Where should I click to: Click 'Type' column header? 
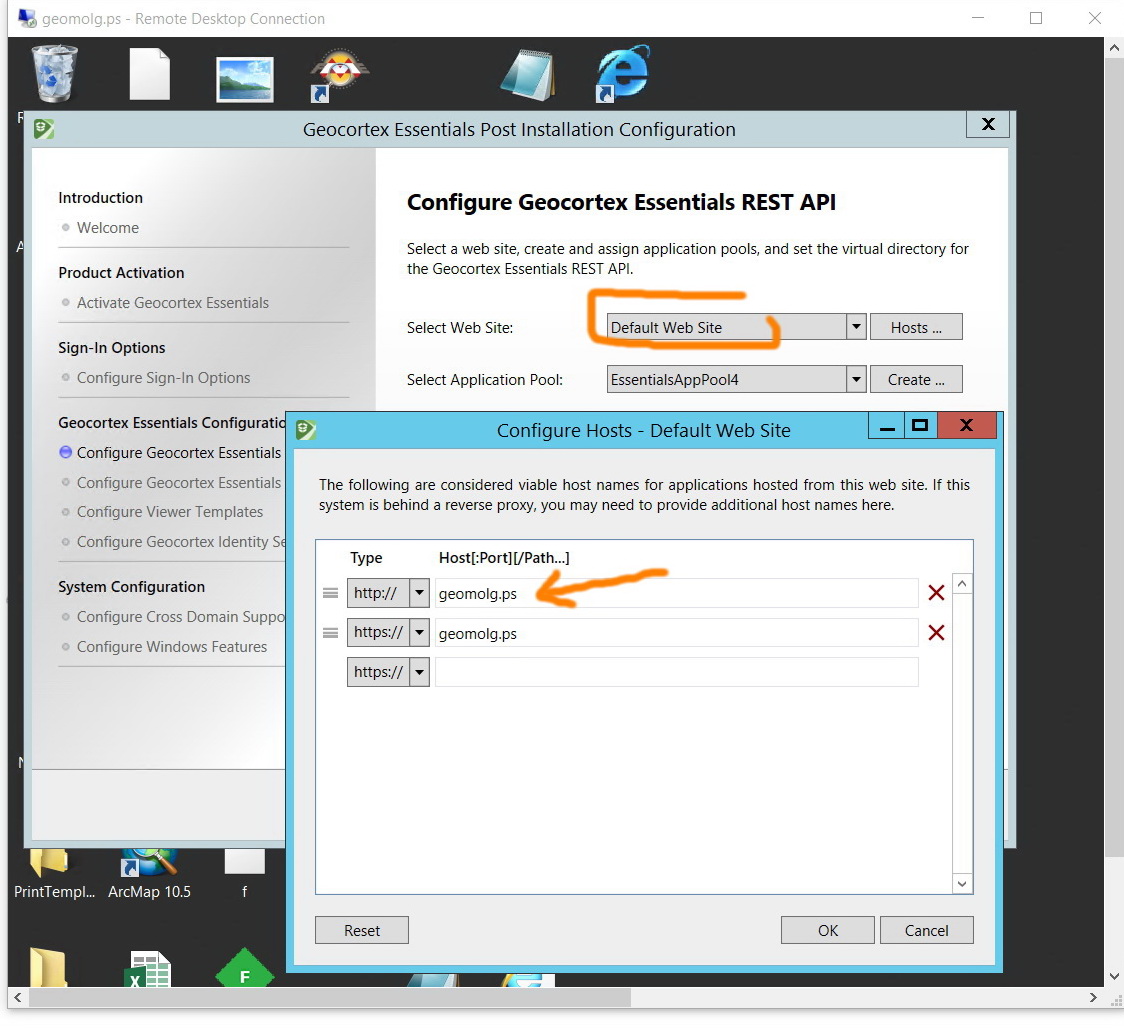click(366, 558)
